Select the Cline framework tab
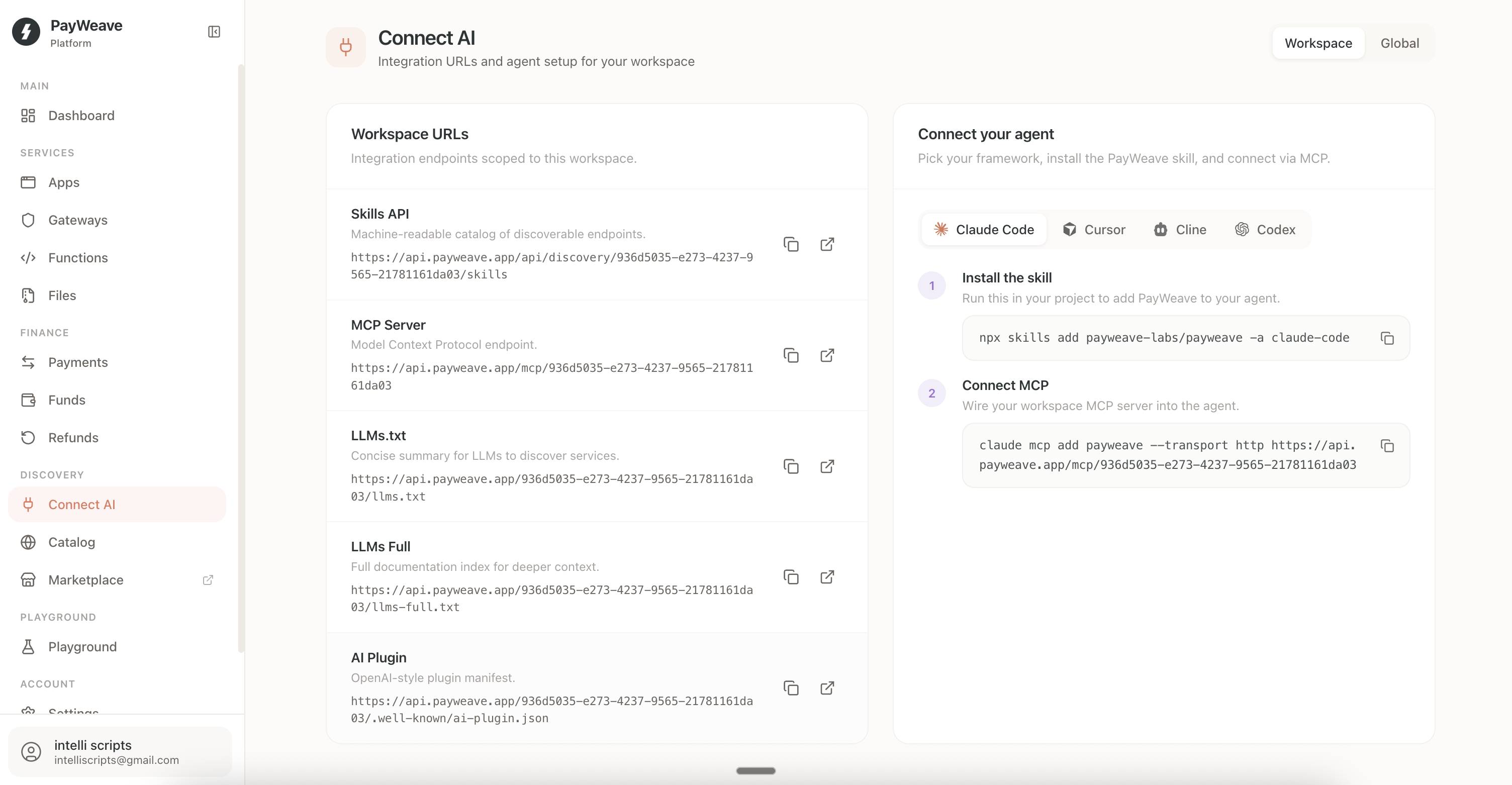 1180,229
